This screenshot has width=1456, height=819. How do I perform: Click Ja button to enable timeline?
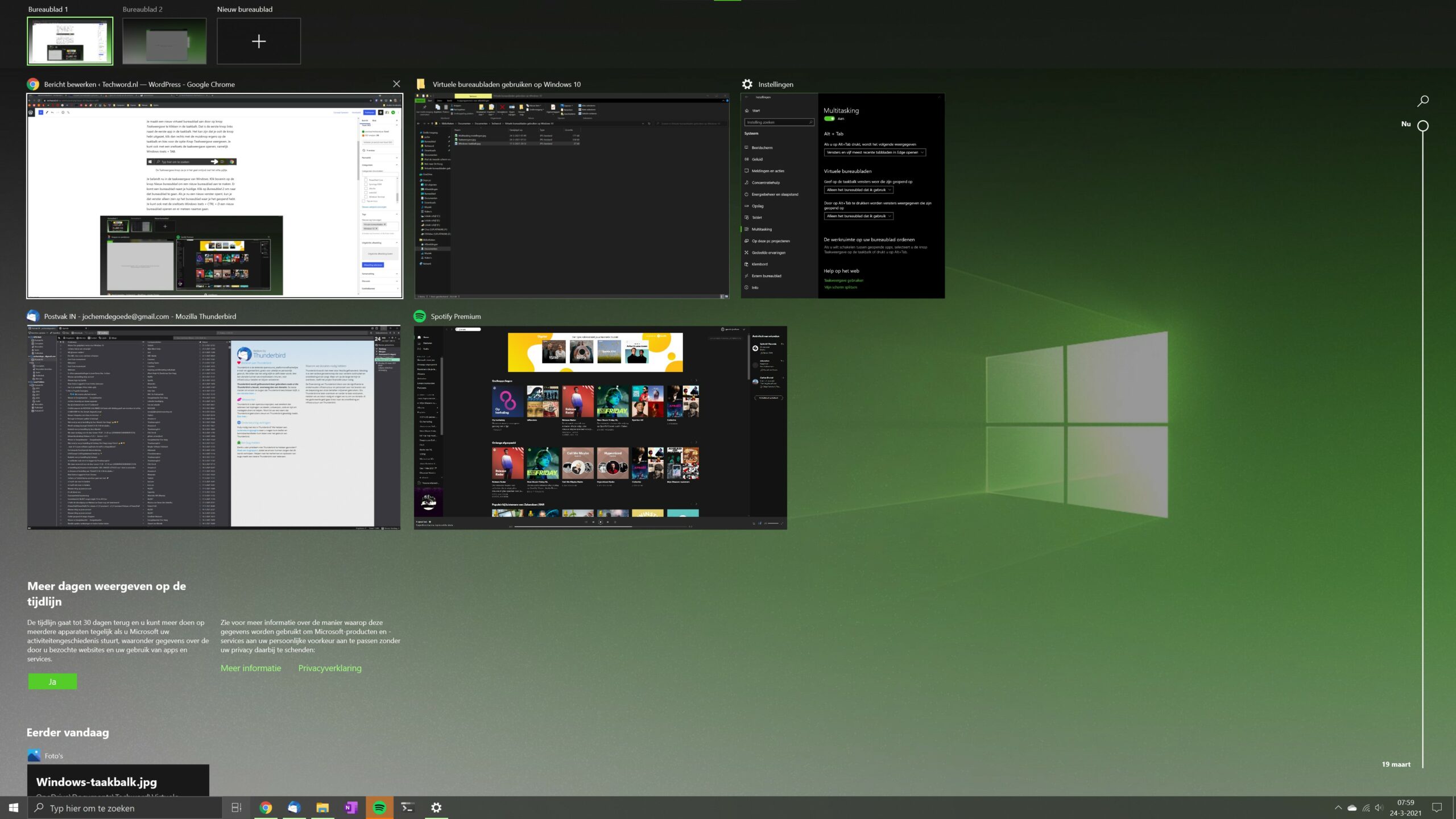pyautogui.click(x=52, y=681)
